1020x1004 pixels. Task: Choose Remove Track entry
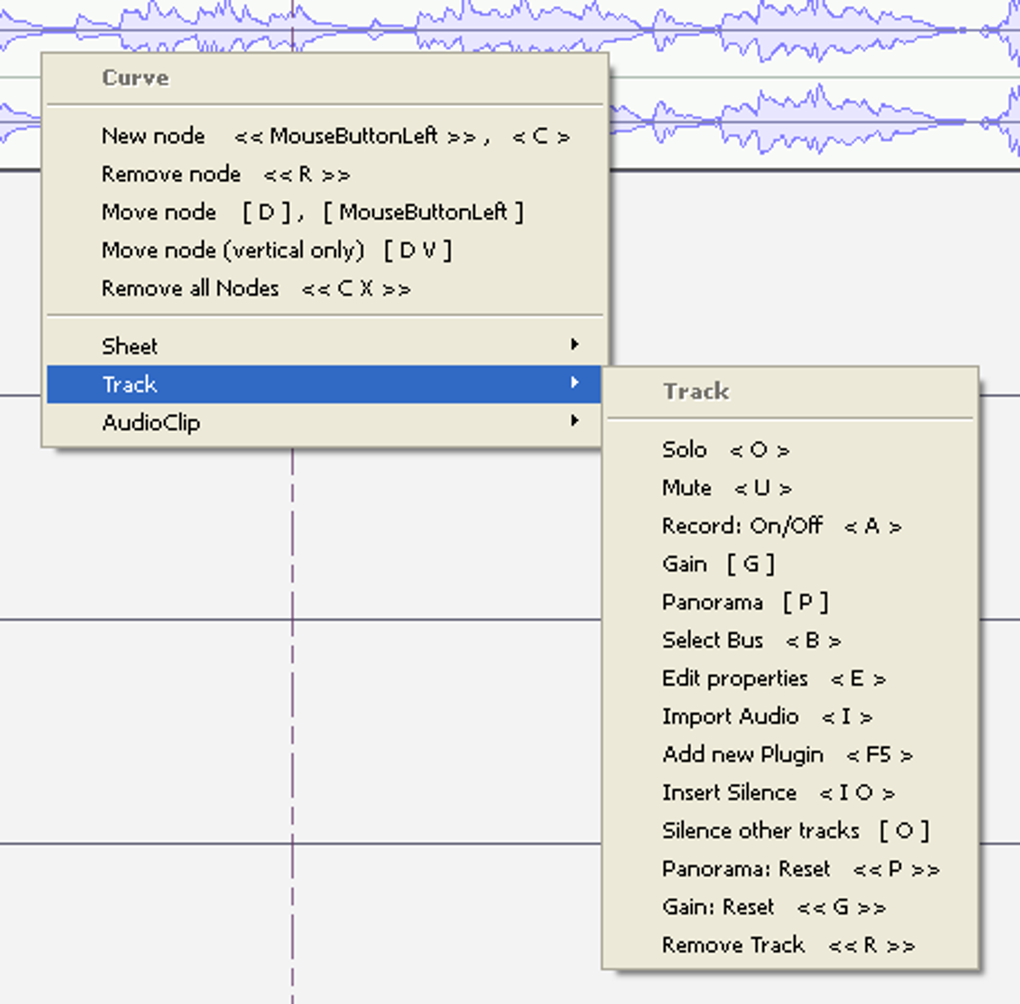coord(790,945)
